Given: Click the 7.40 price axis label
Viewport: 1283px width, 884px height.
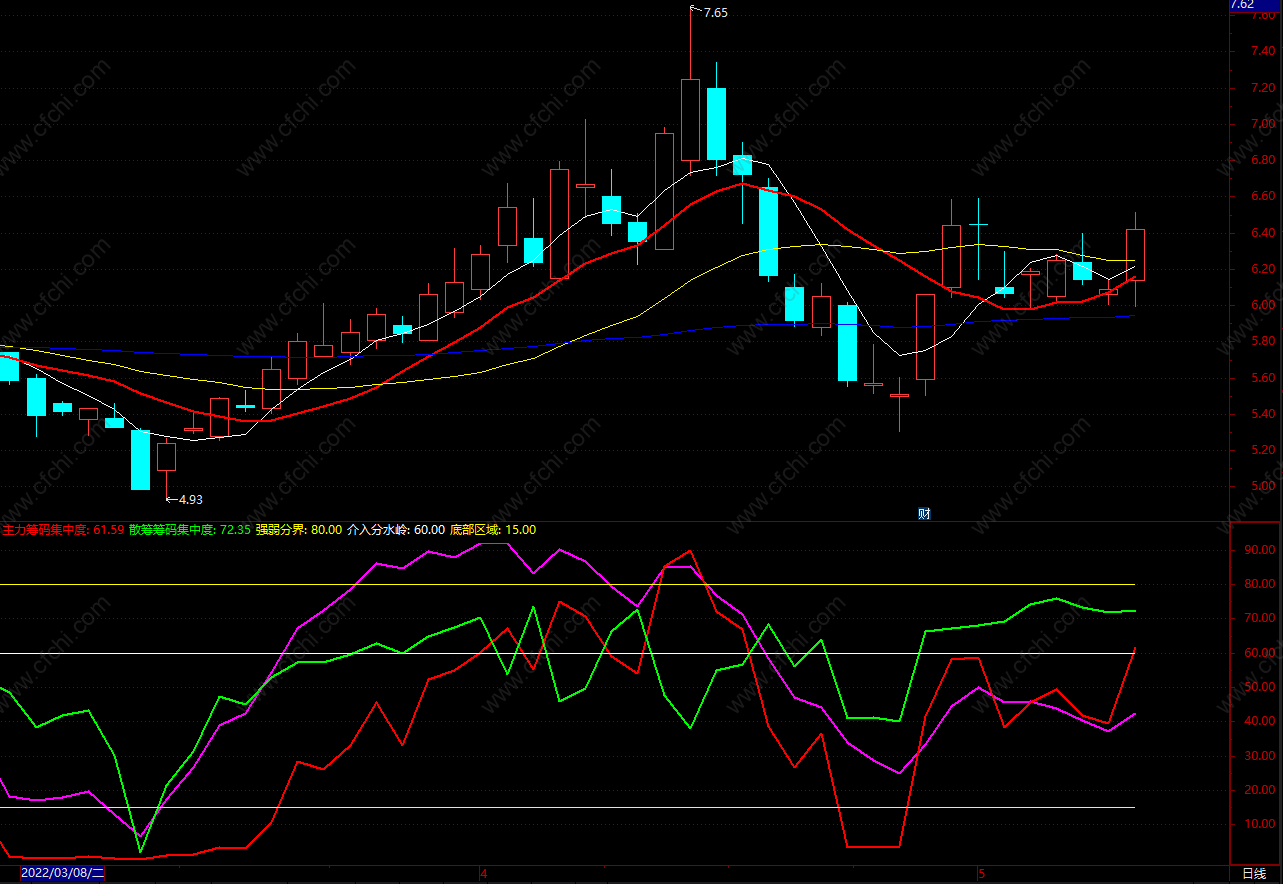Looking at the screenshot, I should (x=1263, y=52).
